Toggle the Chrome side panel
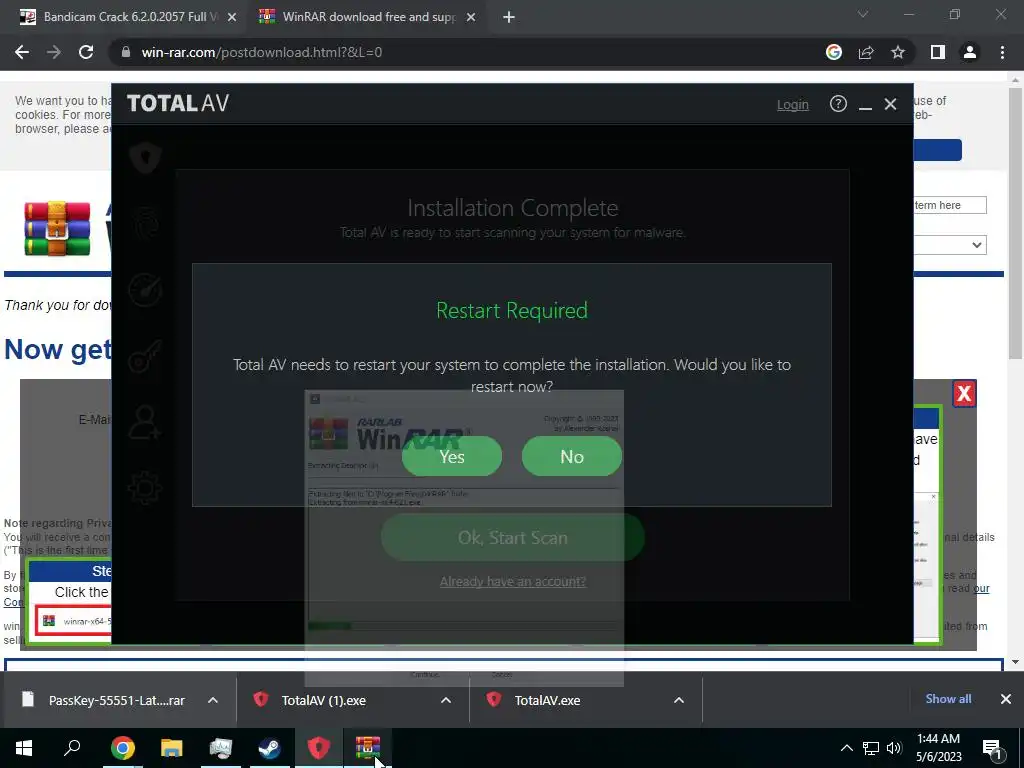 point(938,52)
